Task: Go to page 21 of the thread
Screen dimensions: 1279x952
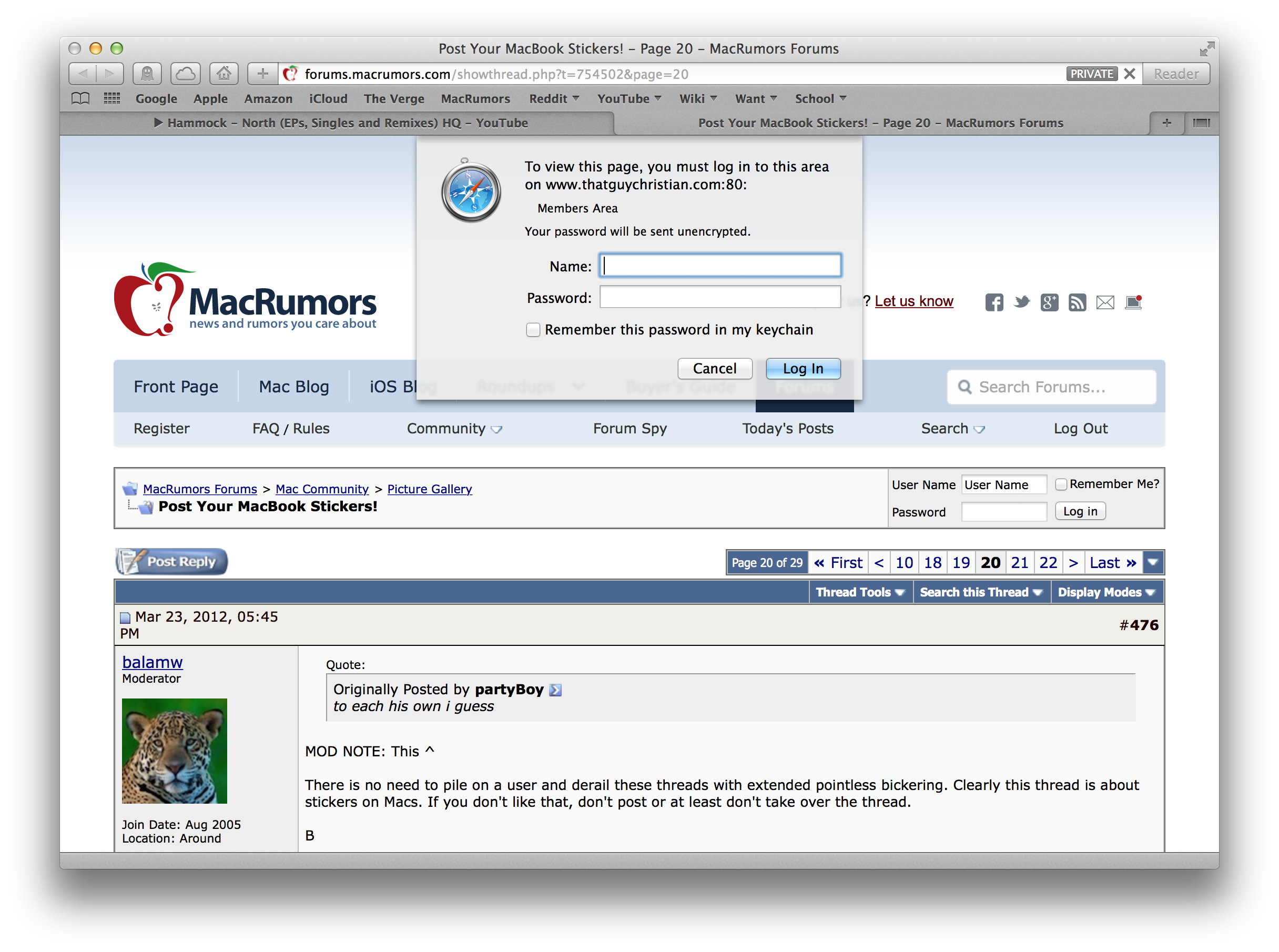Action: point(1019,562)
